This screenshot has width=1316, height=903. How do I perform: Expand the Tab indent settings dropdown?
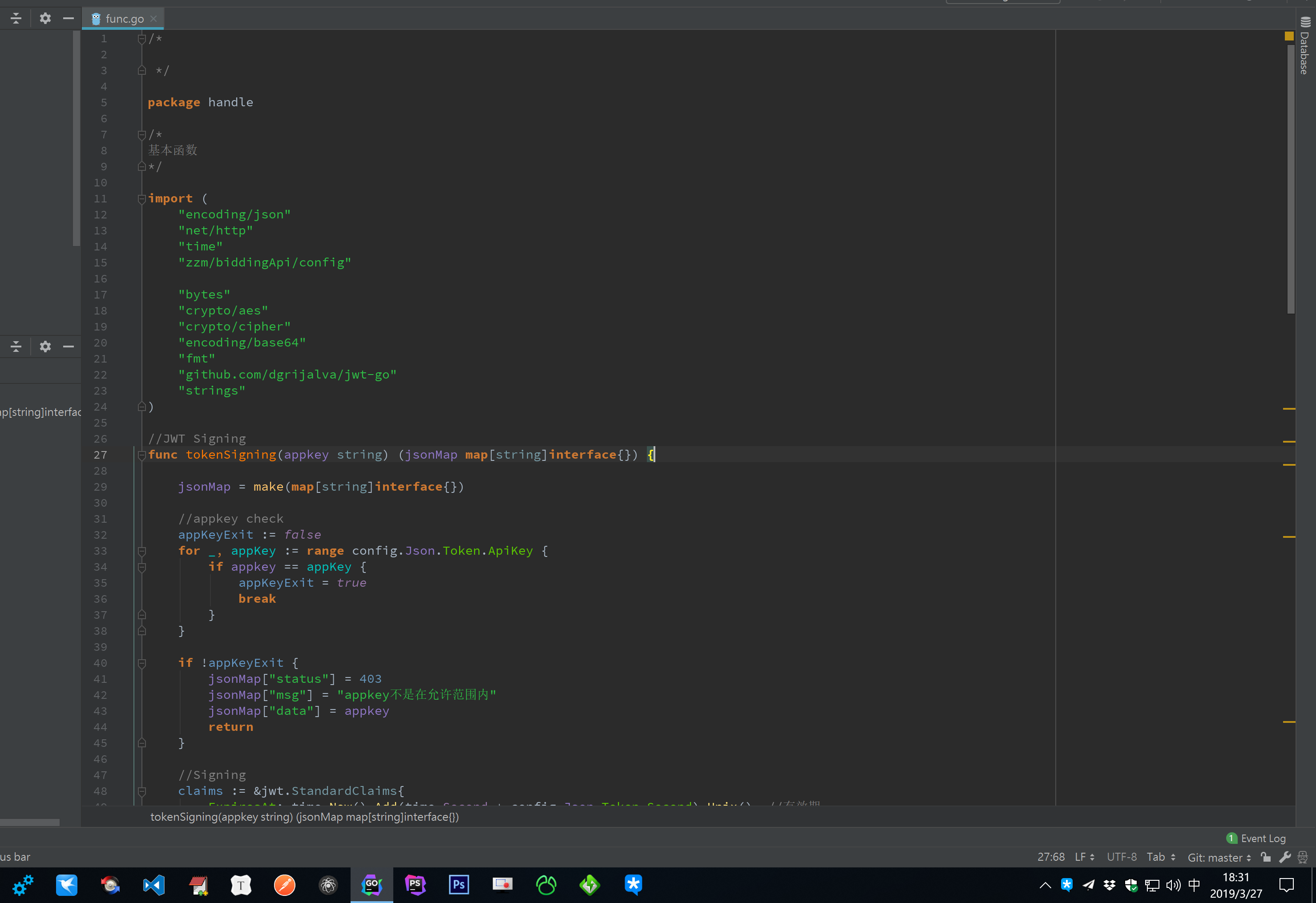pyautogui.click(x=1160, y=857)
